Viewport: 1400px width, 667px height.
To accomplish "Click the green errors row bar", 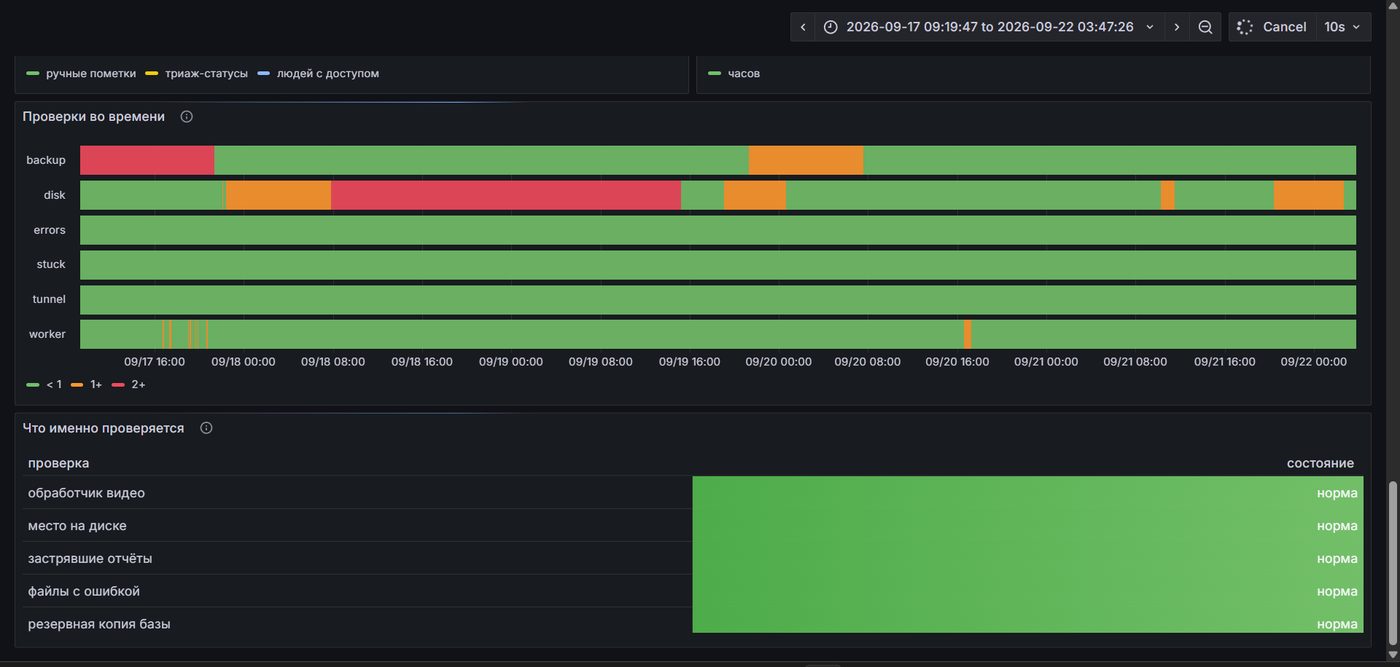I will [x=718, y=230].
